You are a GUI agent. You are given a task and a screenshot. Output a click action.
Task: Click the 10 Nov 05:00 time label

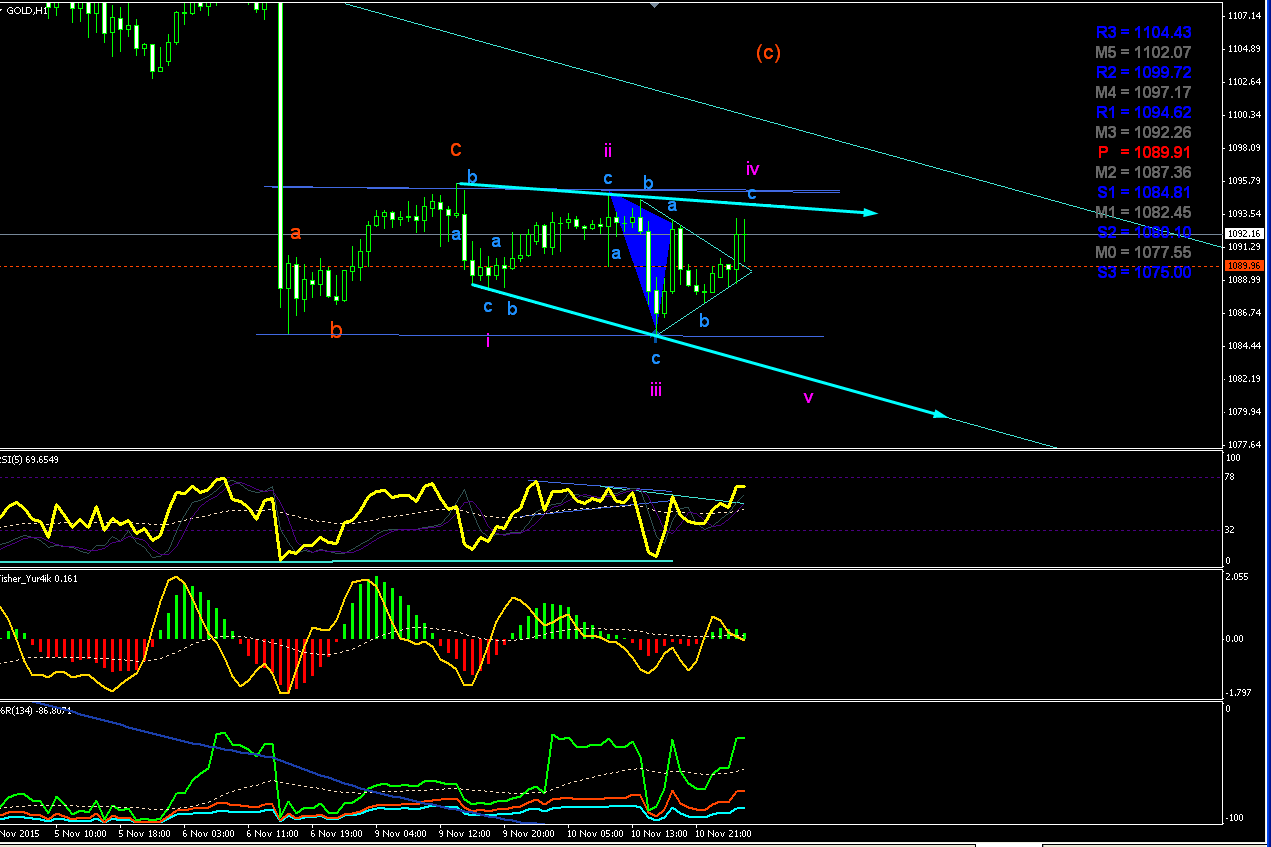tap(595, 832)
